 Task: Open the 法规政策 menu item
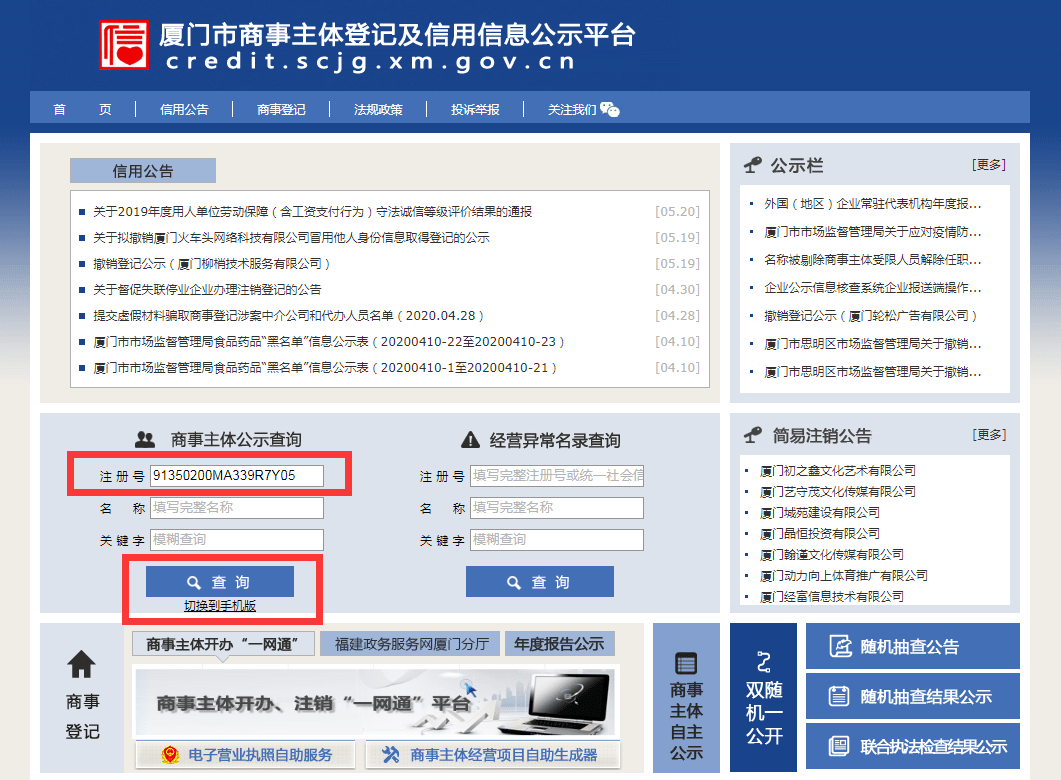point(381,108)
